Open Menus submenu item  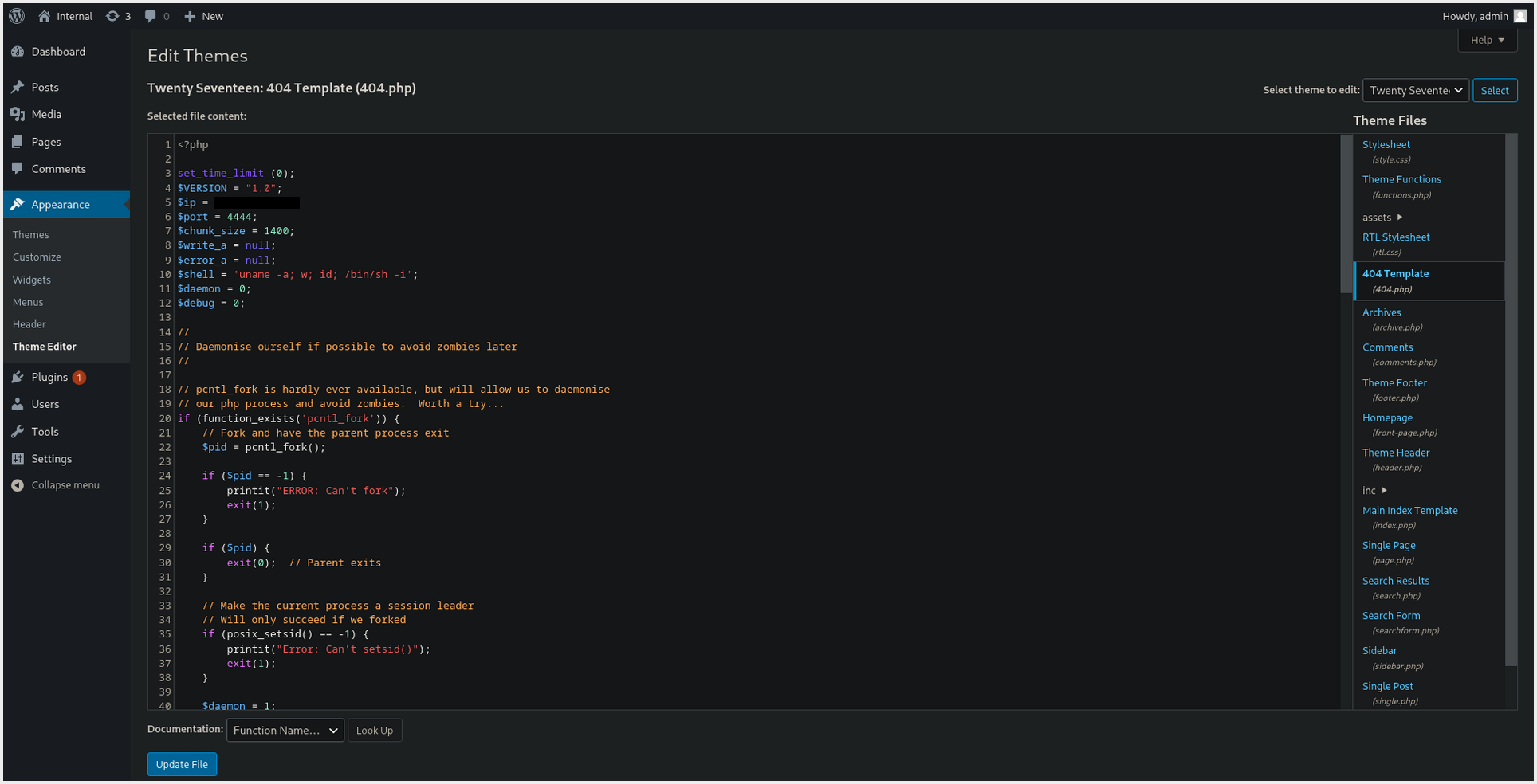[28, 303]
